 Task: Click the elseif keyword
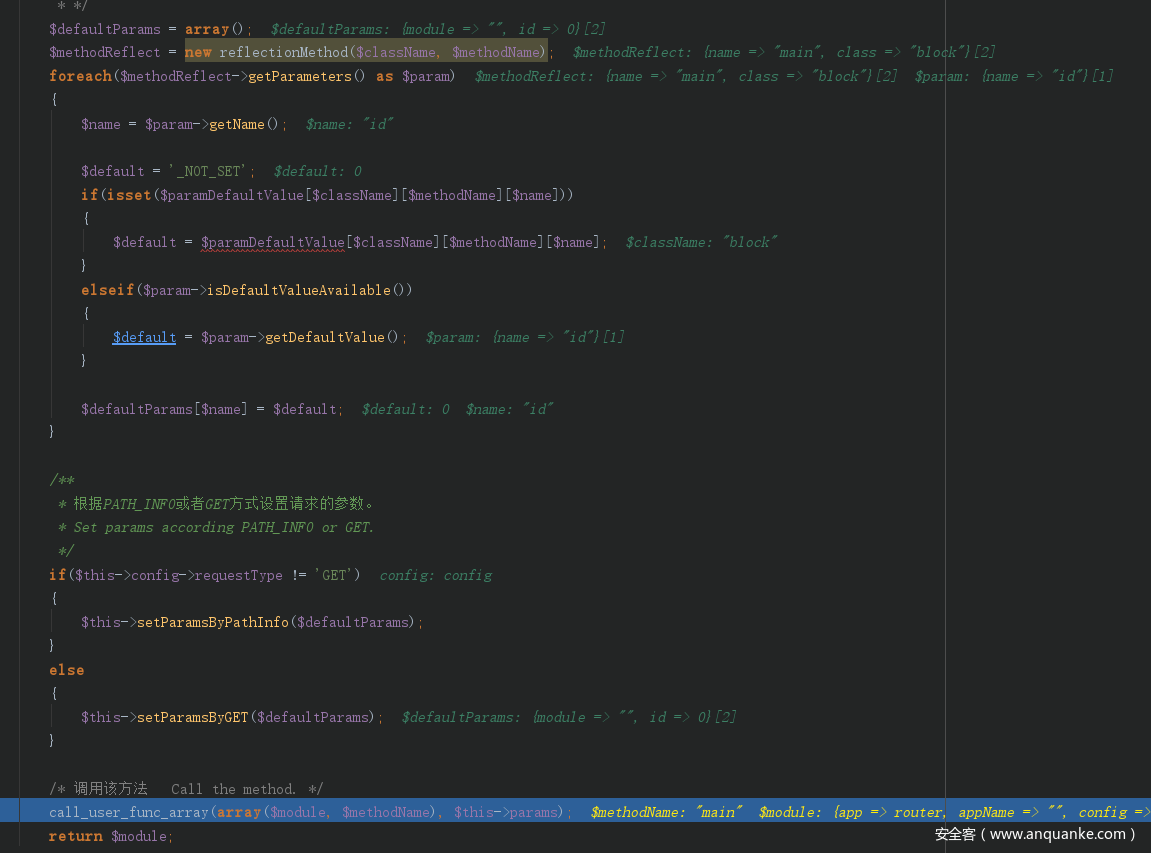(x=107, y=290)
